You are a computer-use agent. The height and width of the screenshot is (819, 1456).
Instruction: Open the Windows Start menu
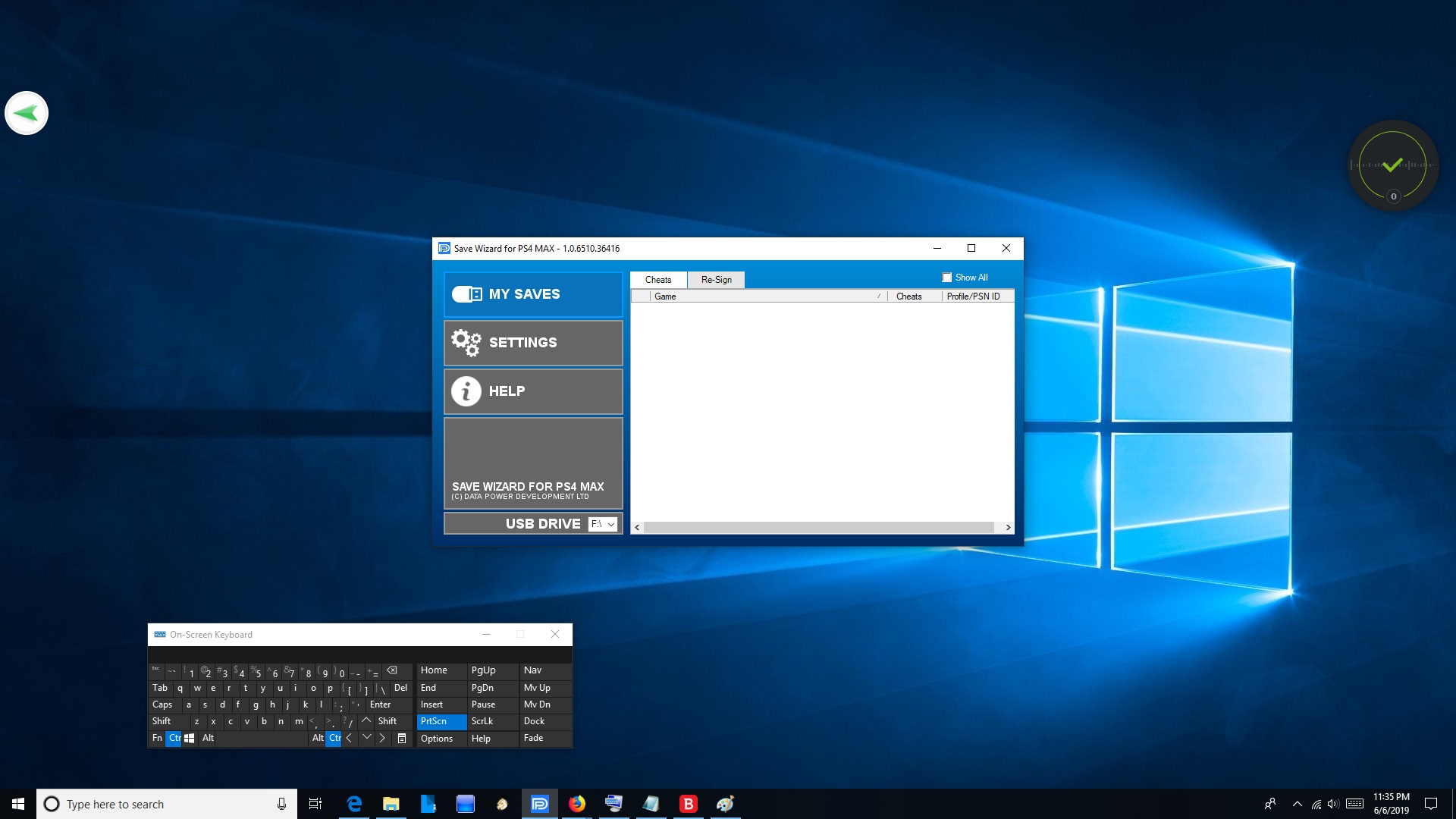click(18, 804)
